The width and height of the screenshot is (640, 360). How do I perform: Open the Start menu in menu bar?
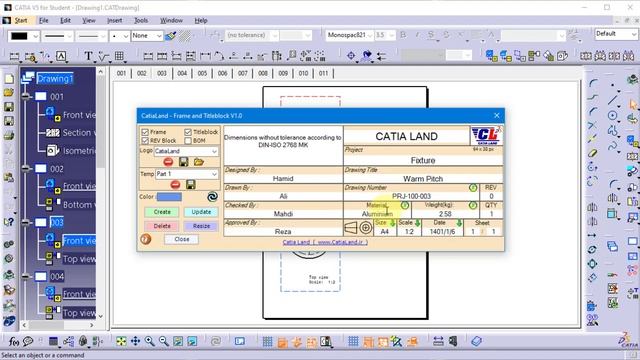tap(21, 20)
